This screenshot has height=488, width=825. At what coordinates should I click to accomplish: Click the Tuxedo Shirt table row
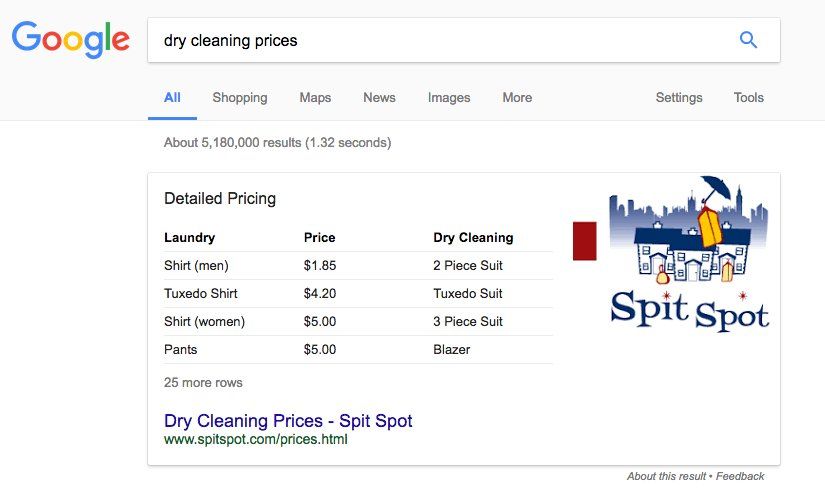(x=358, y=294)
